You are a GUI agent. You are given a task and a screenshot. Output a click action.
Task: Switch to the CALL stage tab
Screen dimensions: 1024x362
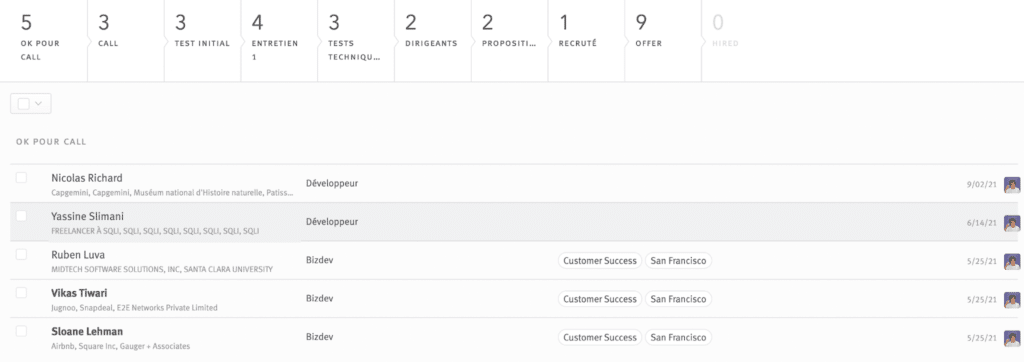click(x=126, y=41)
